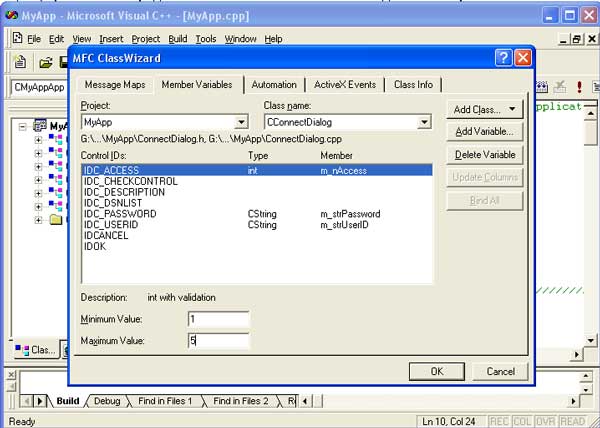Image resolution: width=600 pixels, height=428 pixels.
Task: Open the File menu
Action: [x=34, y=39]
